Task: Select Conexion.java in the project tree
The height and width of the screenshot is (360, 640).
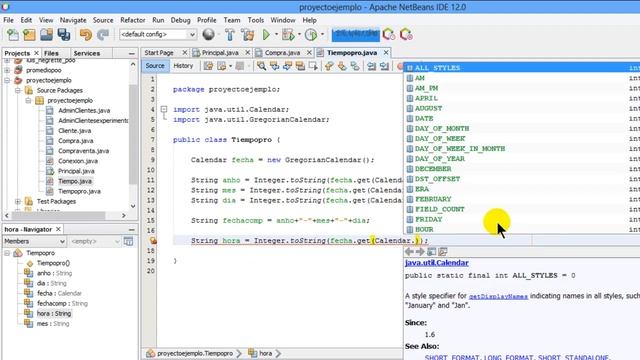Action: [78, 161]
